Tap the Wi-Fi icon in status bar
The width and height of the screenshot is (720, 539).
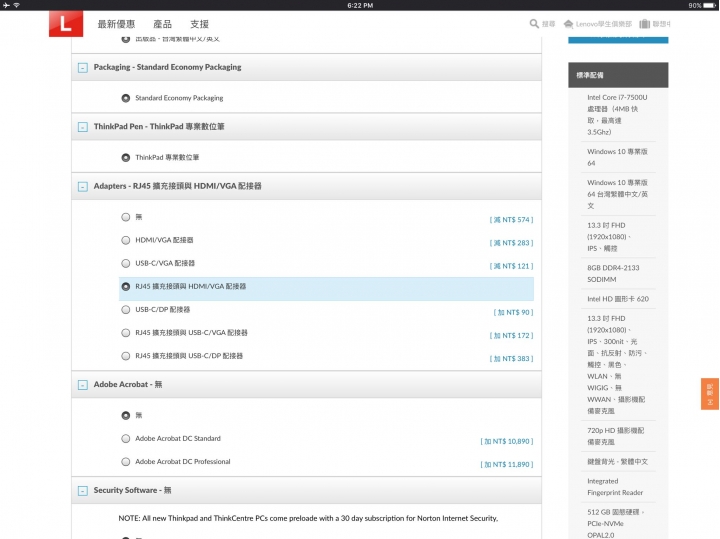click(x=17, y=6)
